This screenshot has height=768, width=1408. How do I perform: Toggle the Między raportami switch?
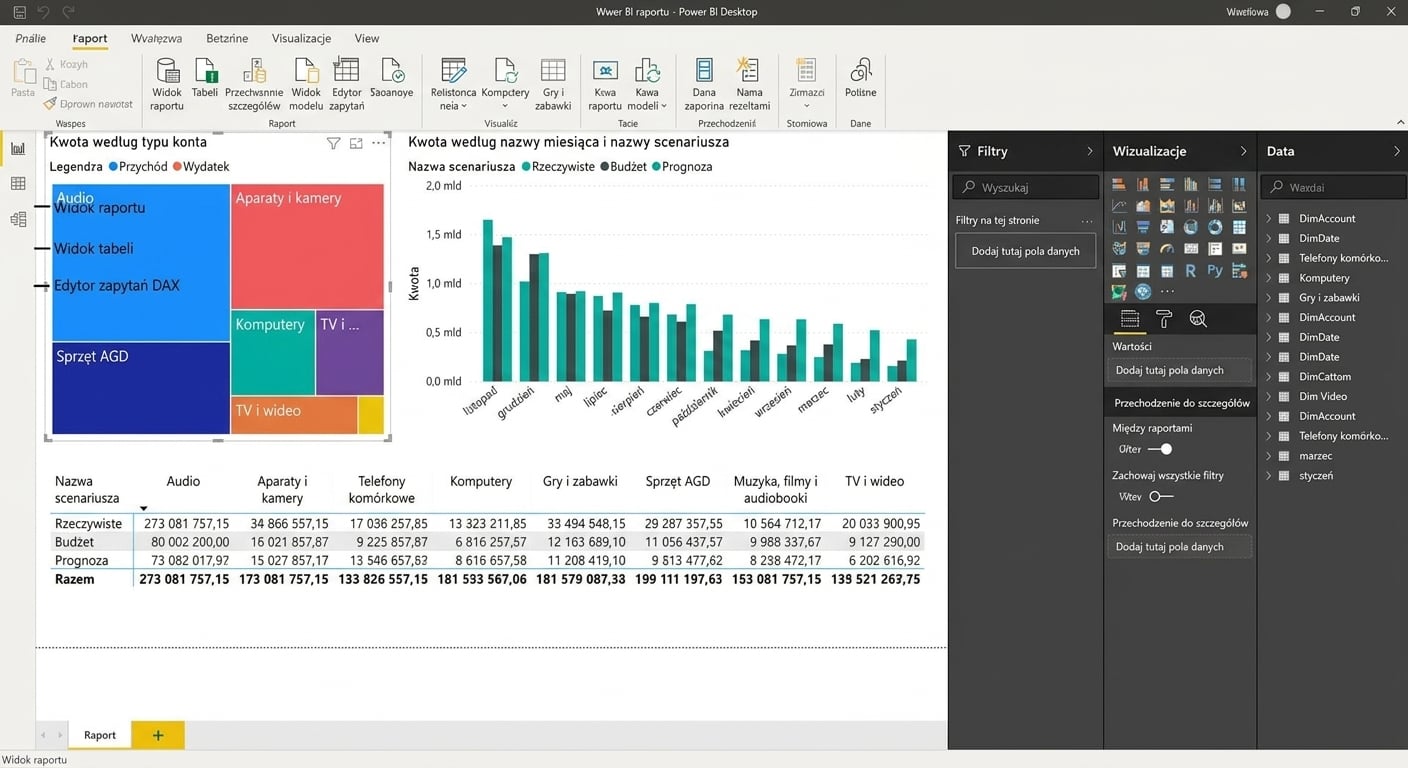coord(1160,449)
